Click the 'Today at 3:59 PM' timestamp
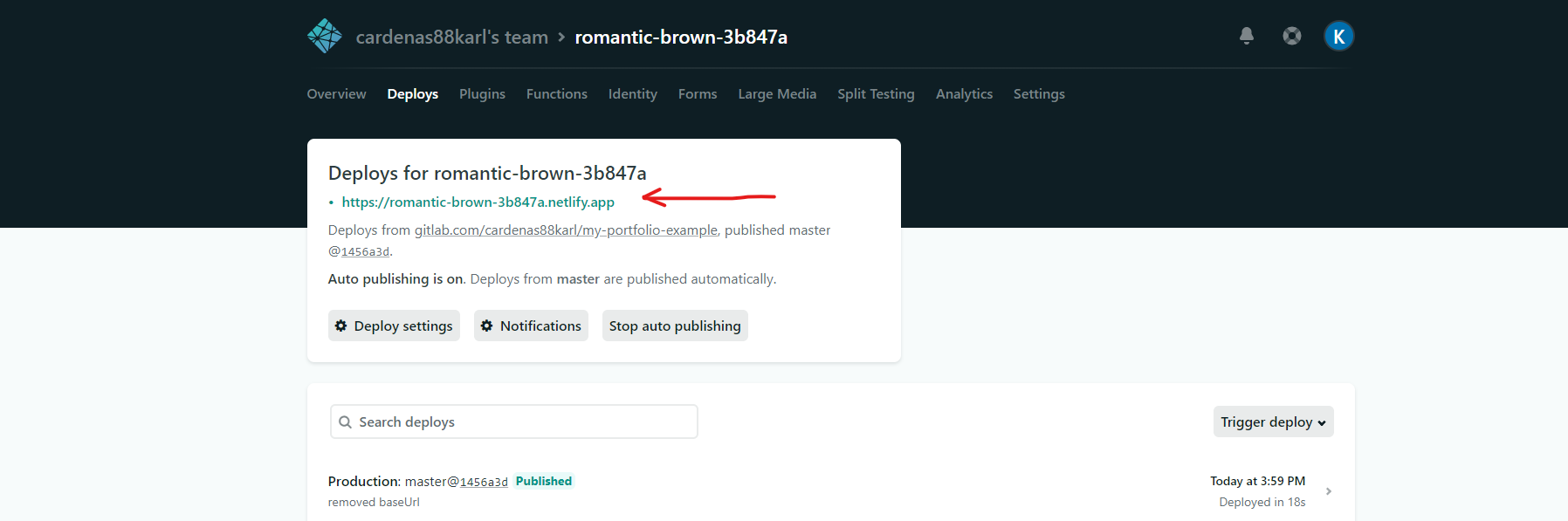Screen dimensions: 1568x521 pos(1257,481)
